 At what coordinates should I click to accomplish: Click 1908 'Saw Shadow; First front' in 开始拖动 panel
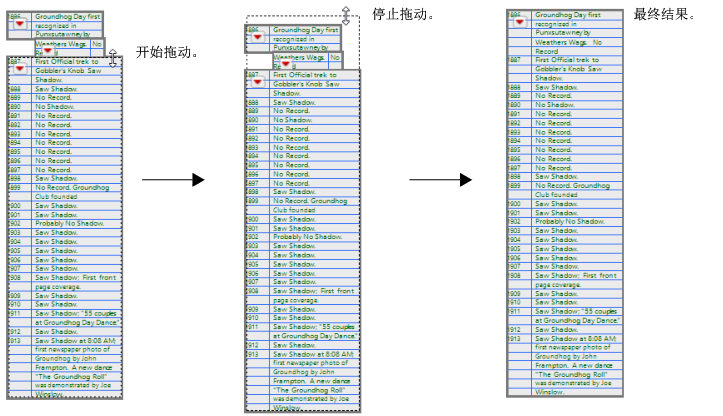[76, 278]
